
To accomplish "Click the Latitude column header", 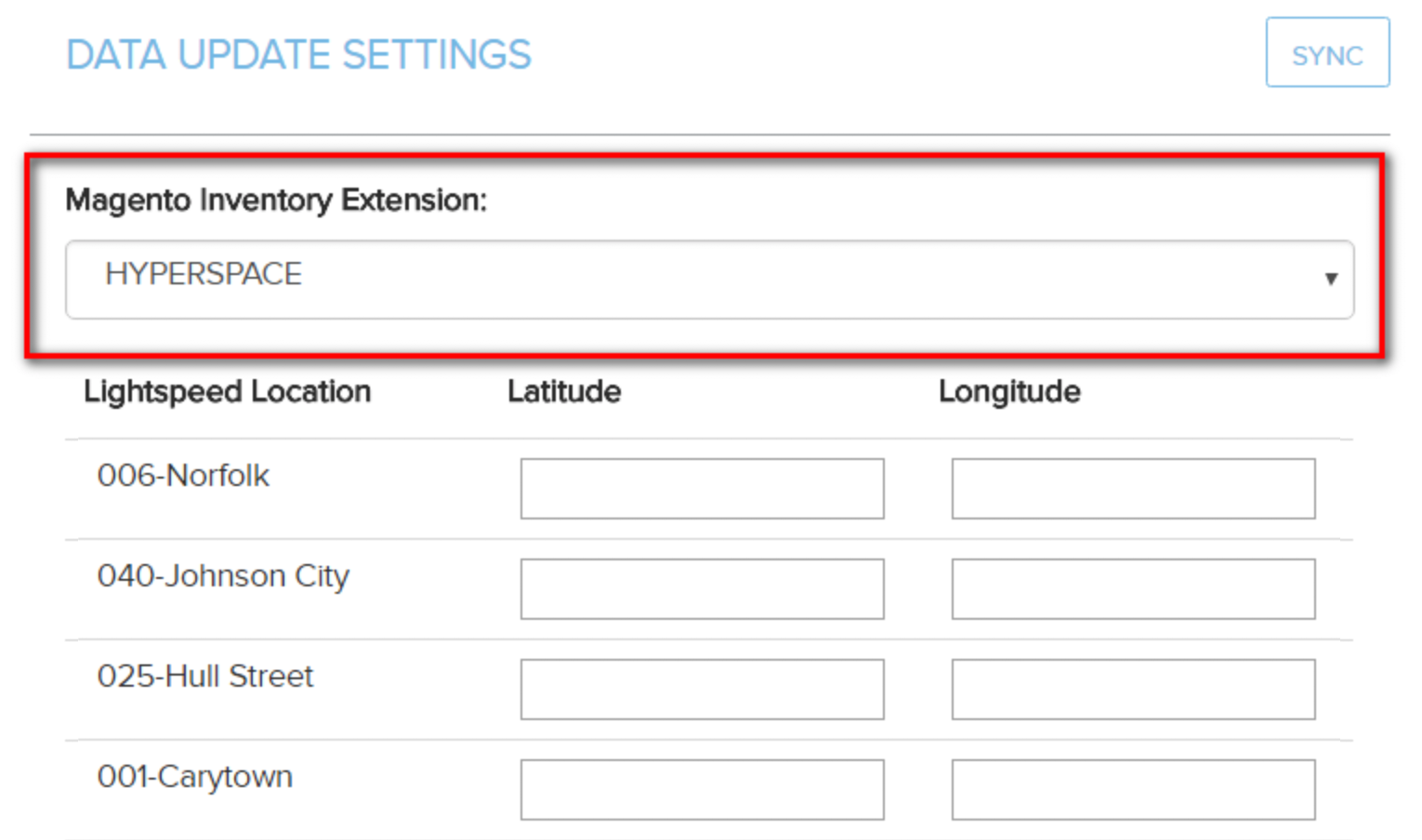I will (x=564, y=392).
